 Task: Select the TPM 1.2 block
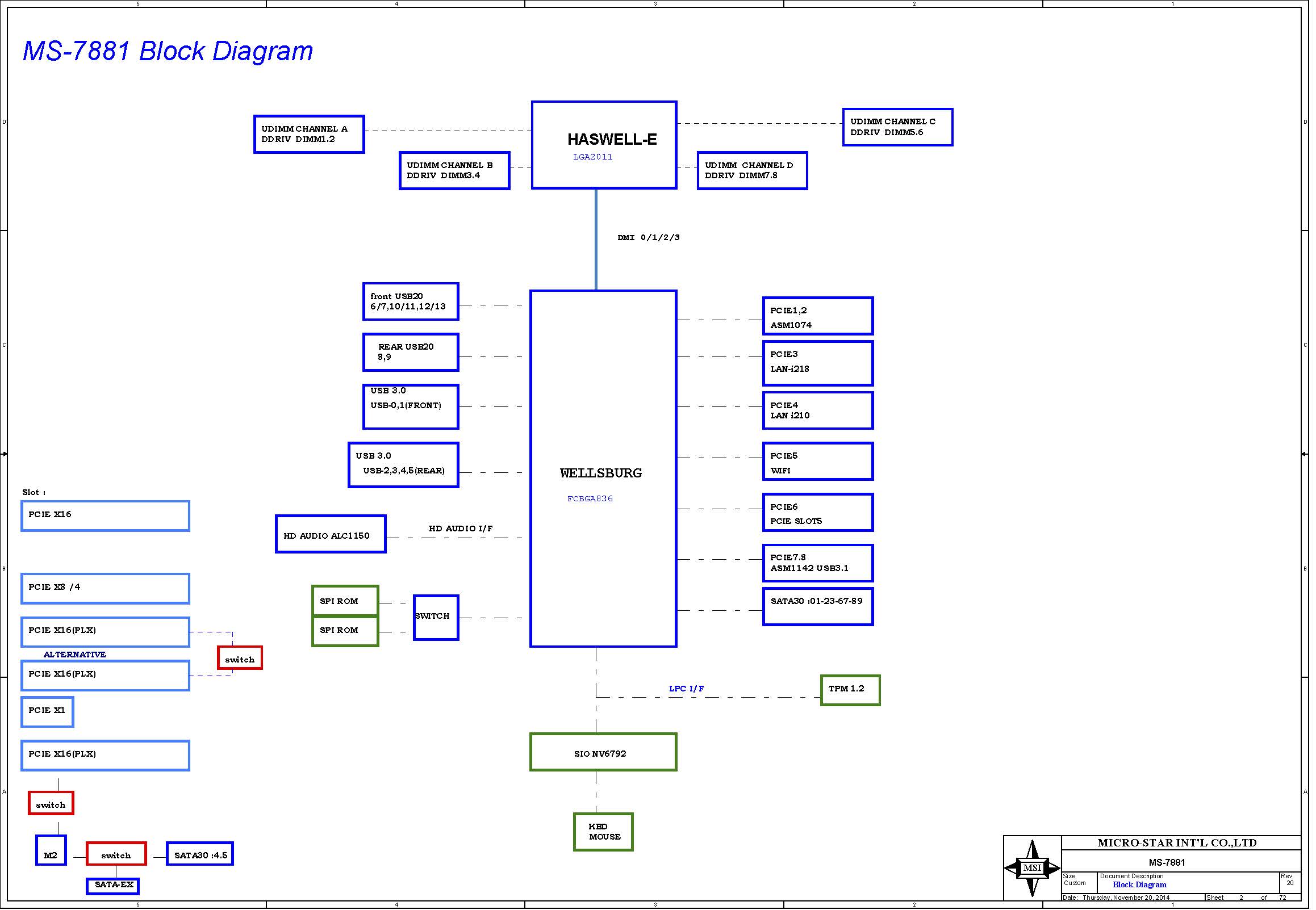click(x=850, y=690)
